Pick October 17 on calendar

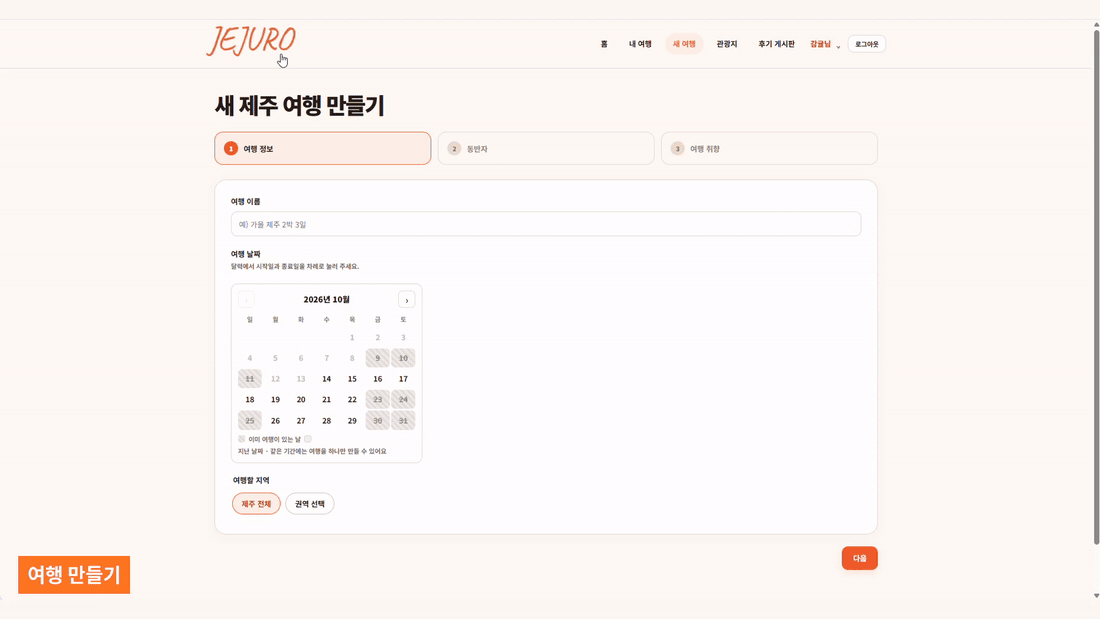403,379
